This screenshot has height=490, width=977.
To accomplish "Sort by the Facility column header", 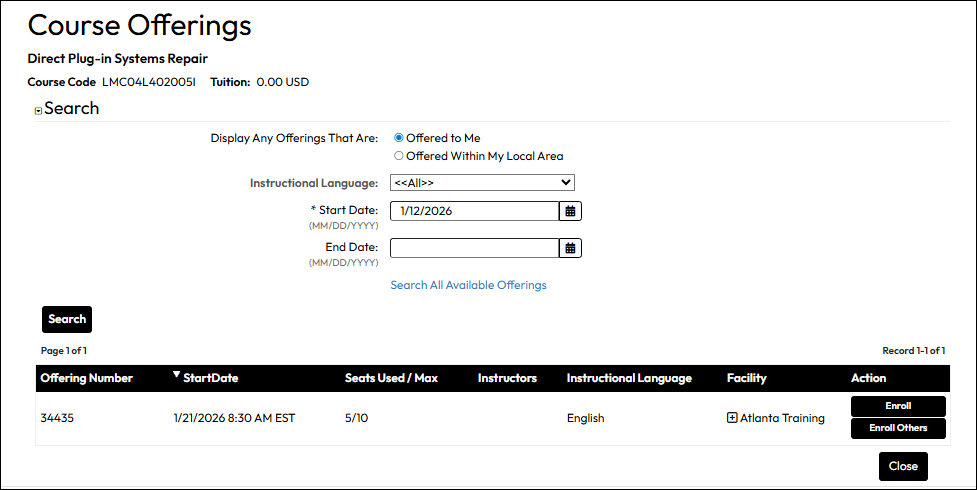I will tap(746, 378).
